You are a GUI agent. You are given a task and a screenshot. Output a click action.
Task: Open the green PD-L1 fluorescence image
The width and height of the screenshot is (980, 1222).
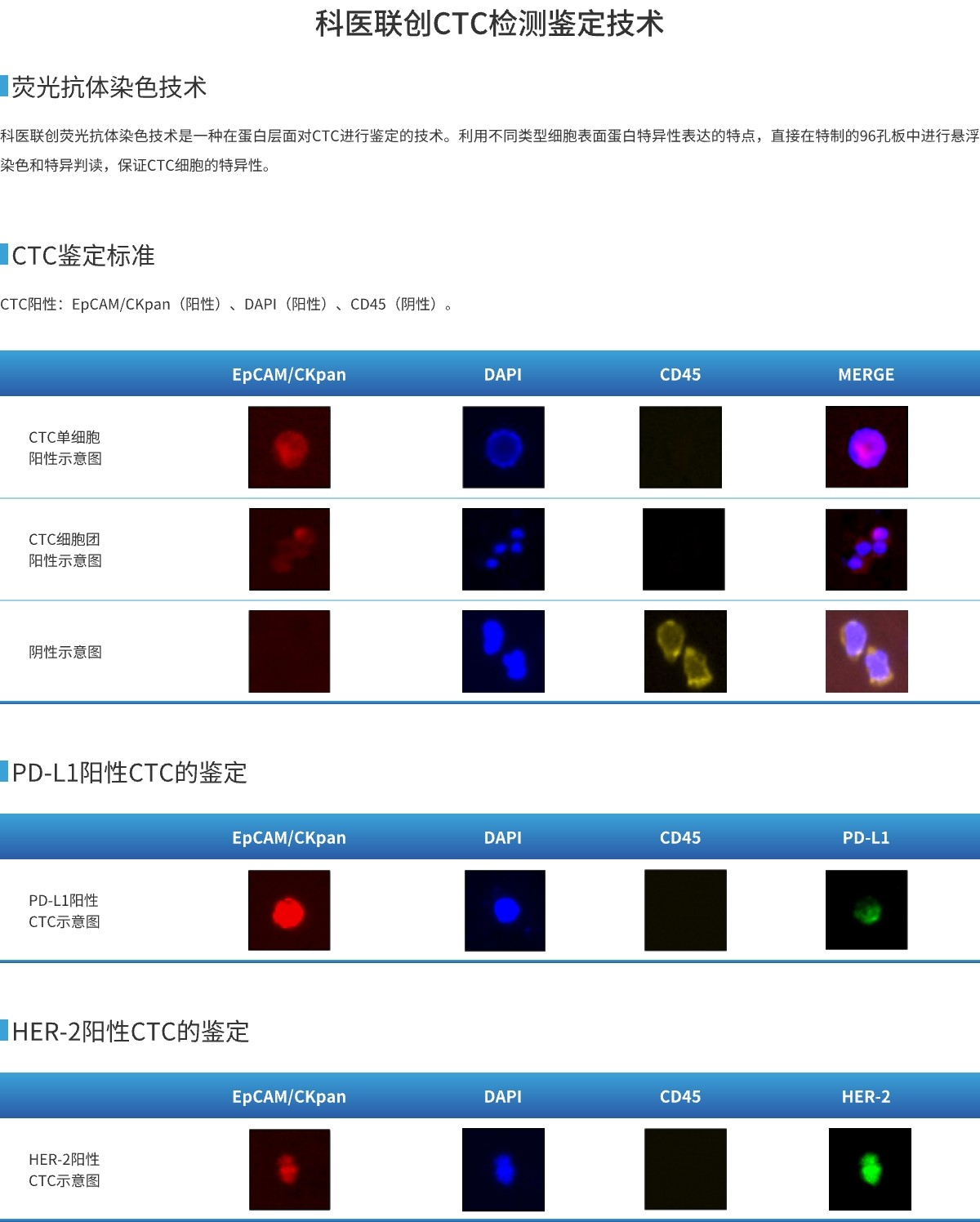click(x=866, y=909)
